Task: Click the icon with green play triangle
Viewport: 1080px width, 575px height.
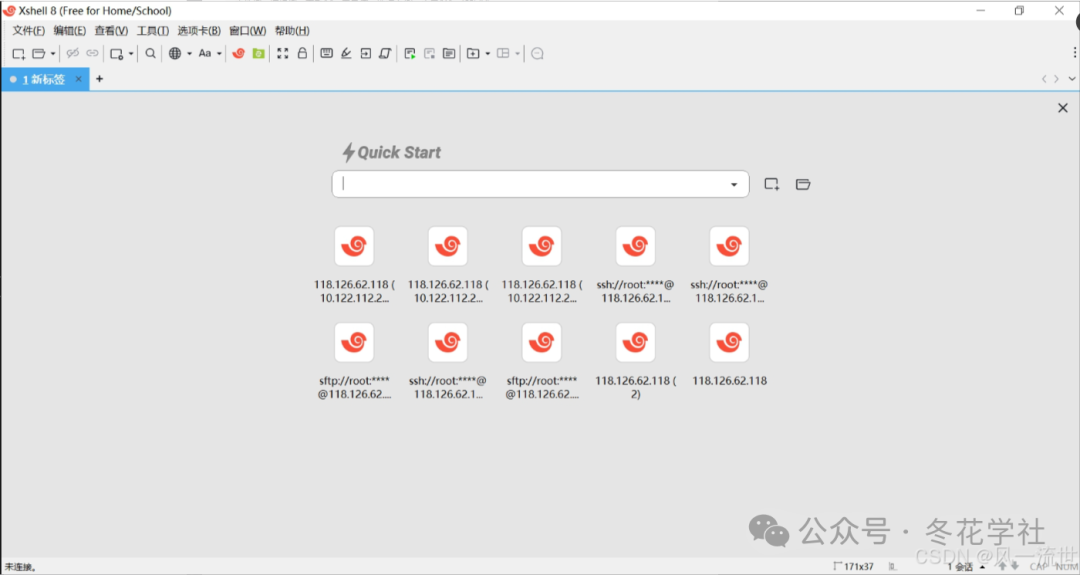Action: (410, 54)
